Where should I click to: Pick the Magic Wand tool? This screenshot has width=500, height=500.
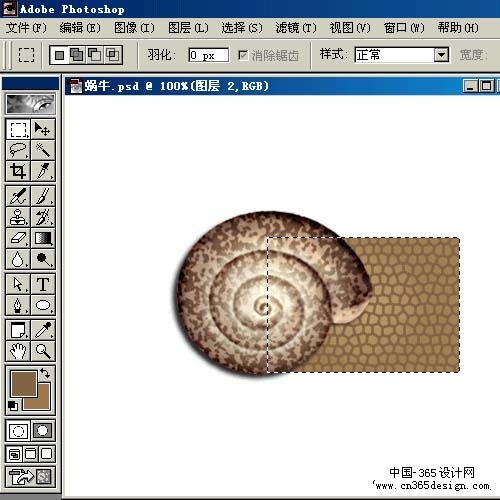coord(43,150)
